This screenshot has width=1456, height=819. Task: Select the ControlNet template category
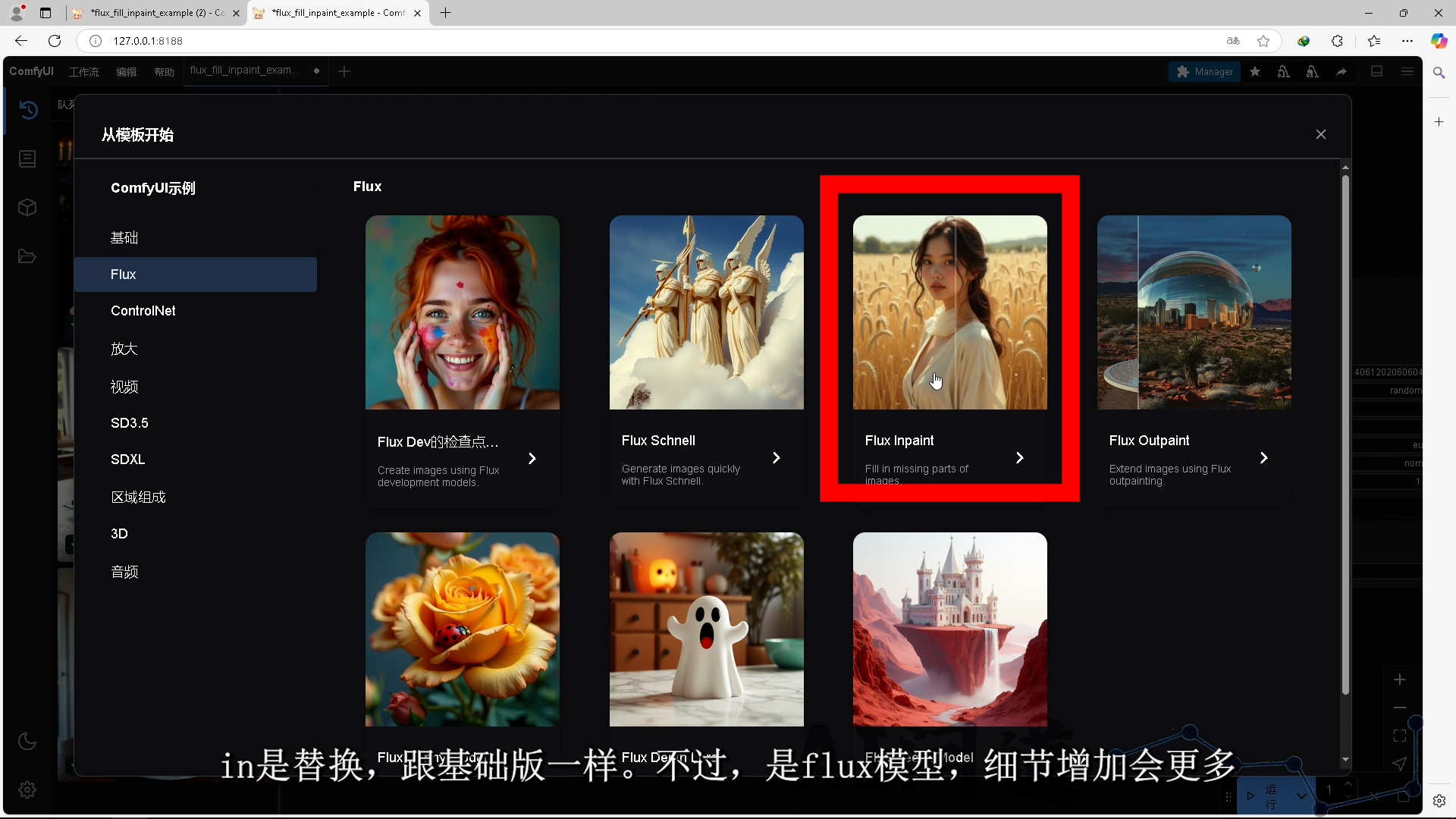pos(143,311)
